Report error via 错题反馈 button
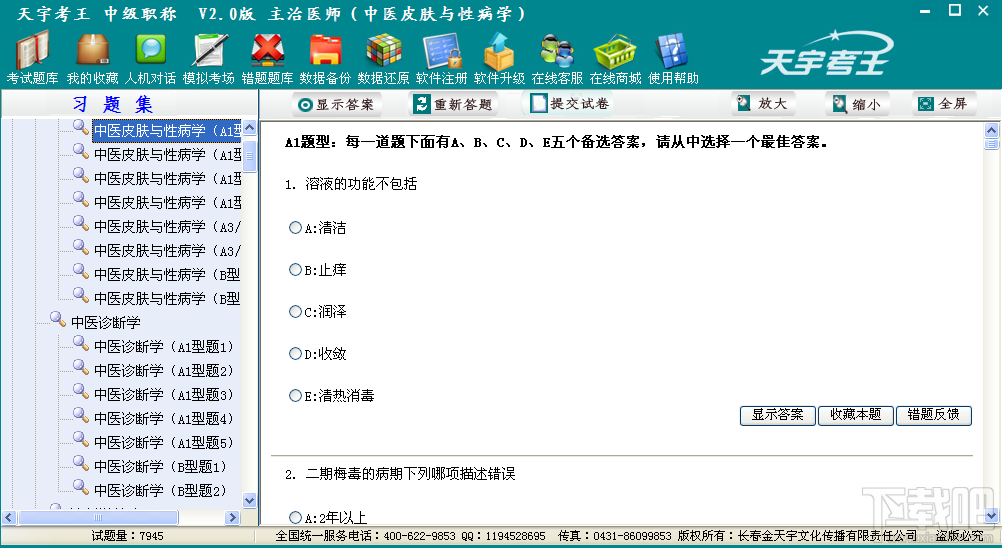Image resolution: width=1002 pixels, height=548 pixels. point(934,415)
